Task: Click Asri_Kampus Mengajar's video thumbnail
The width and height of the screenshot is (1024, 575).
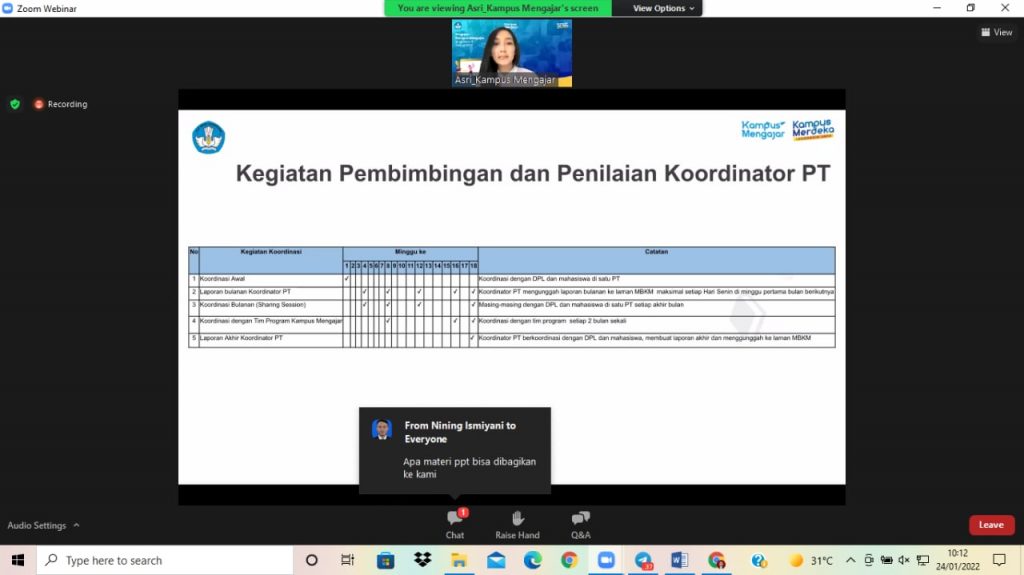Action: point(512,53)
